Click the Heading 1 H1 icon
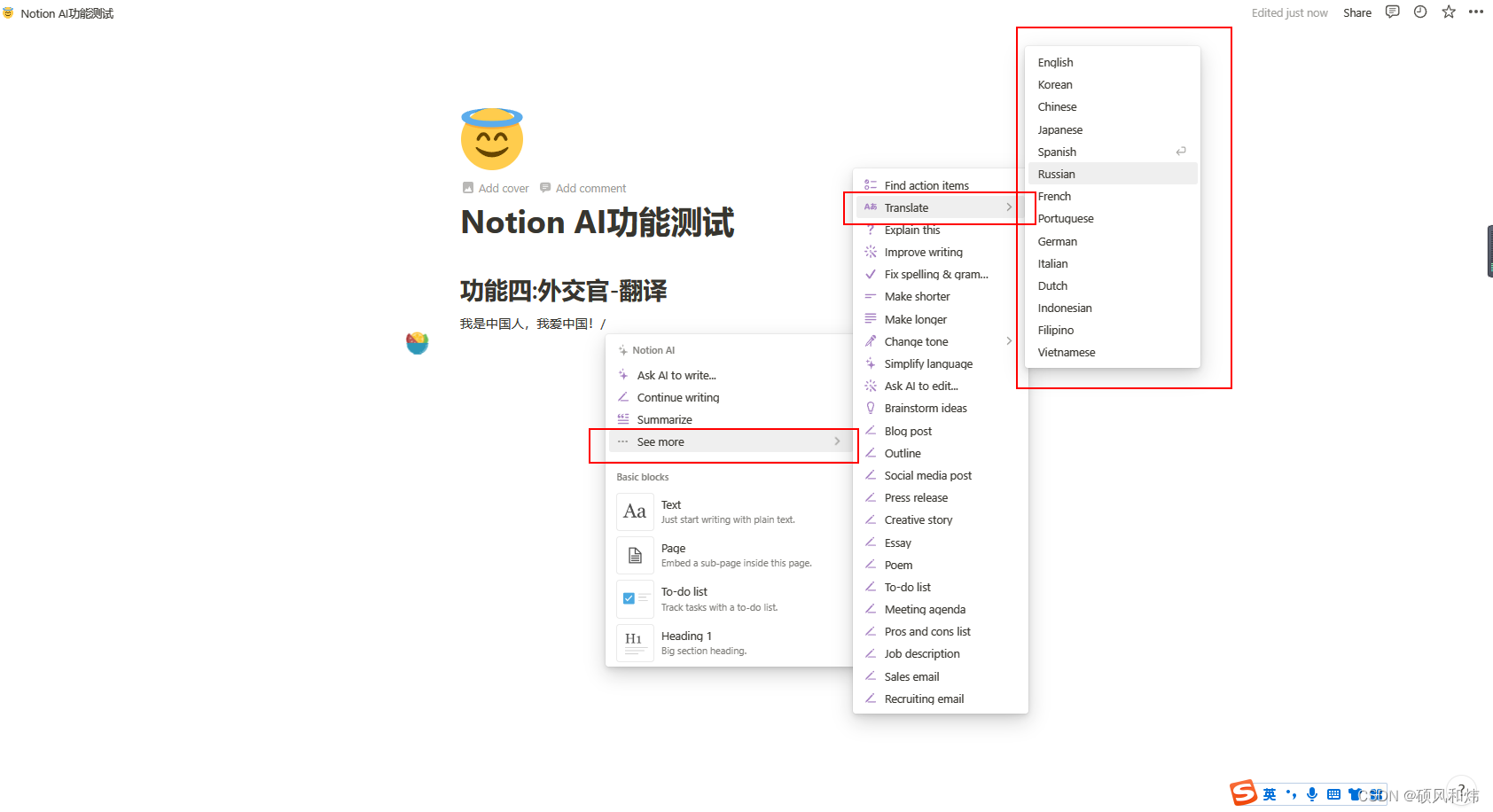1493x812 pixels. [x=635, y=644]
